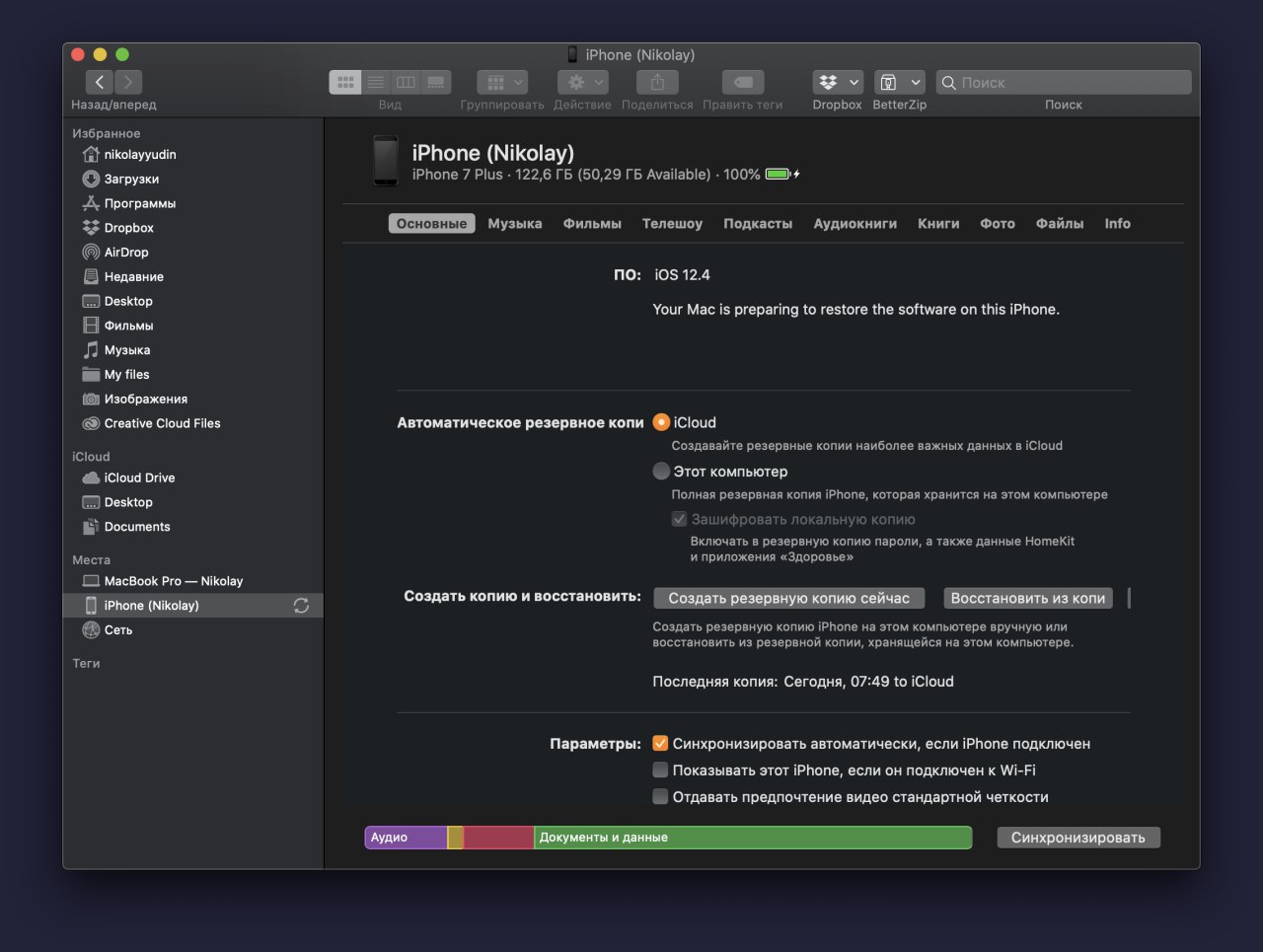This screenshot has width=1263, height=952.
Task: Click the Синхронизировать button
Action: [1077, 838]
